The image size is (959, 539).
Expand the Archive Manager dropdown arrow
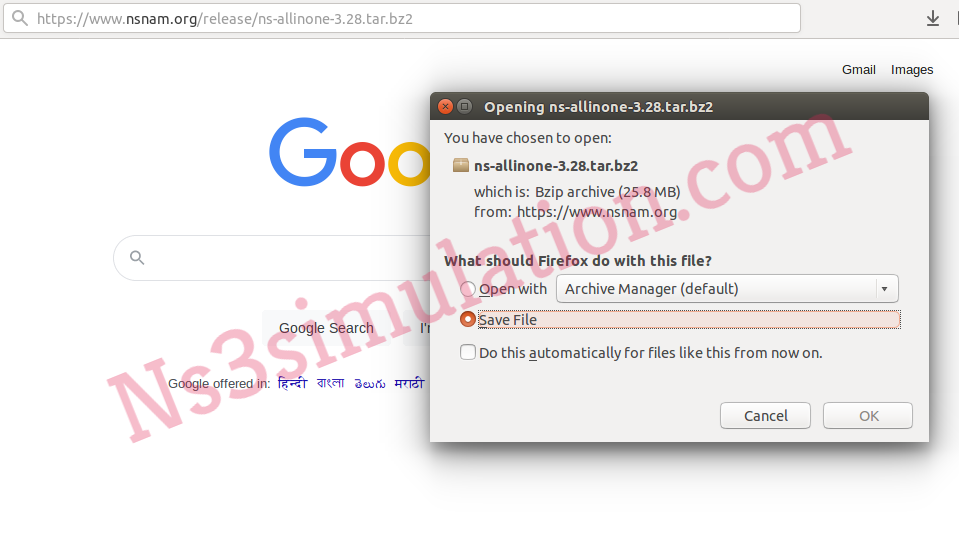click(884, 289)
